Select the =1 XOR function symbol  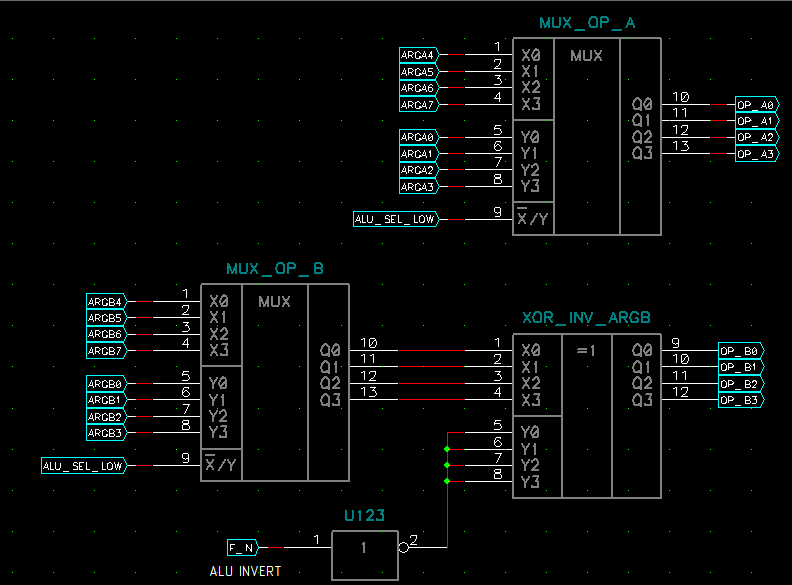586,350
